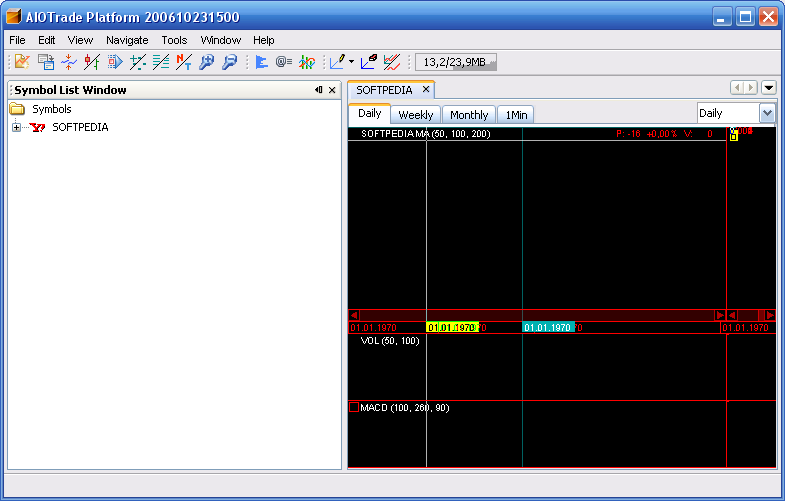Click the chart scrollbar right arrow
Image resolution: width=785 pixels, height=501 pixels.
point(720,315)
